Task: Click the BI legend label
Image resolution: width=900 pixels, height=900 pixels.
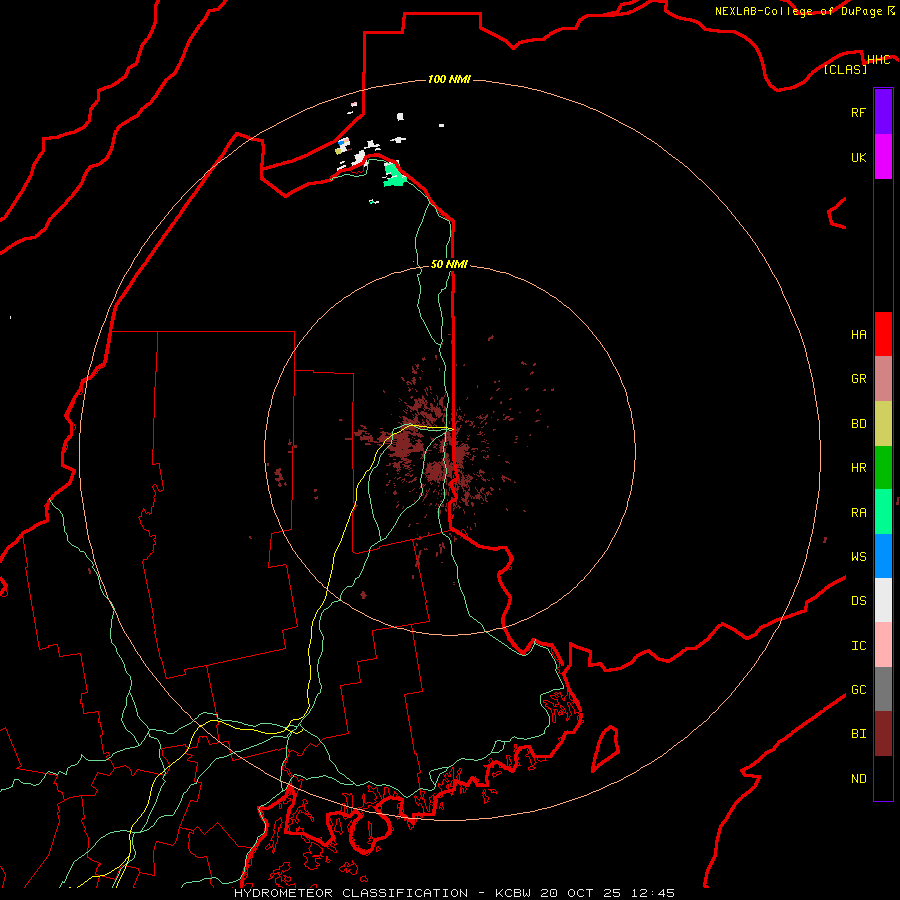Action: [x=858, y=734]
